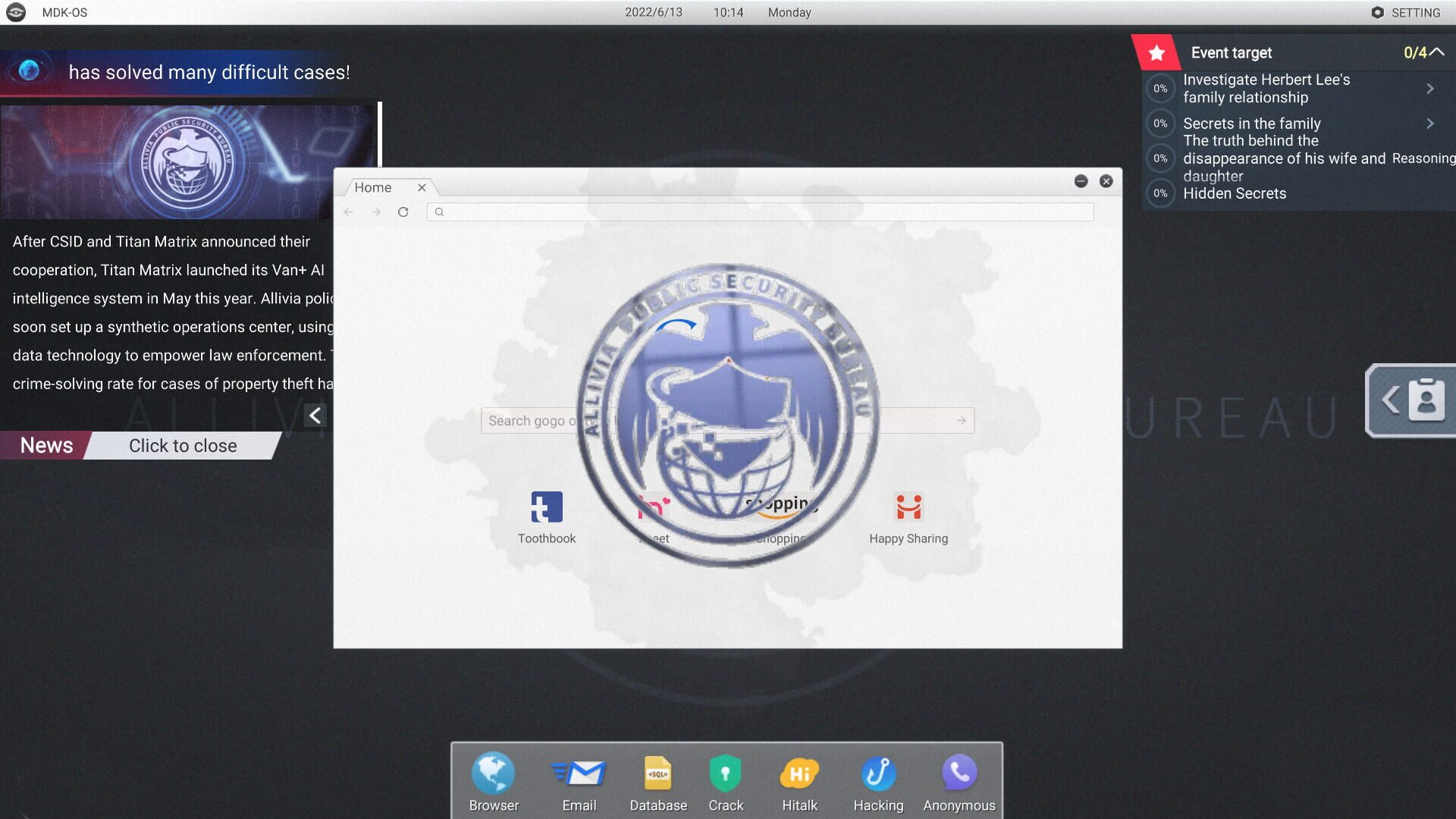1456x819 pixels.
Task: Click the 0% circle for Secrets in the family
Action: click(x=1160, y=123)
